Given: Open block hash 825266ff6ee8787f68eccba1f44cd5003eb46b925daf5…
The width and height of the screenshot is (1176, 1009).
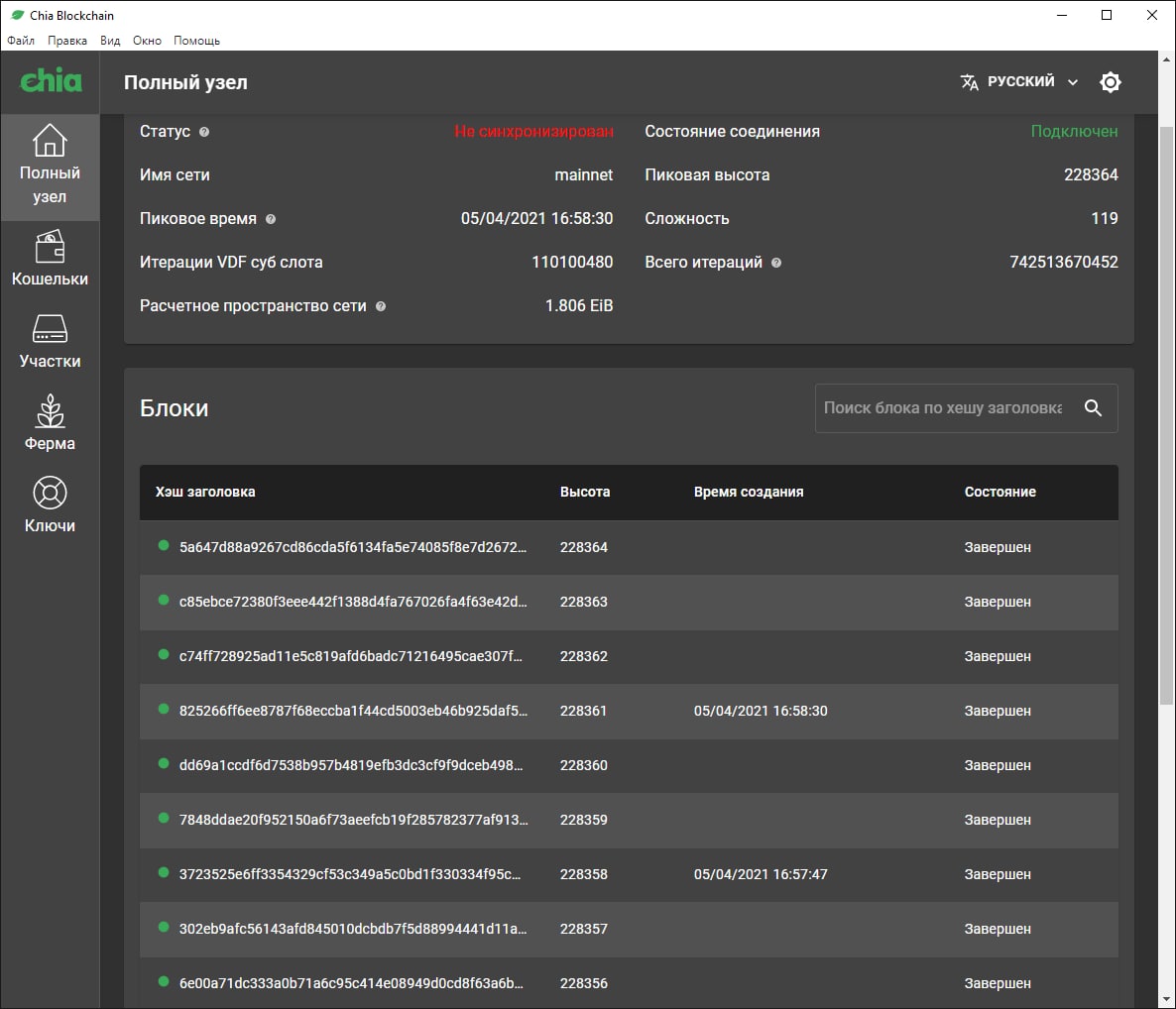Looking at the screenshot, I should [x=353, y=711].
